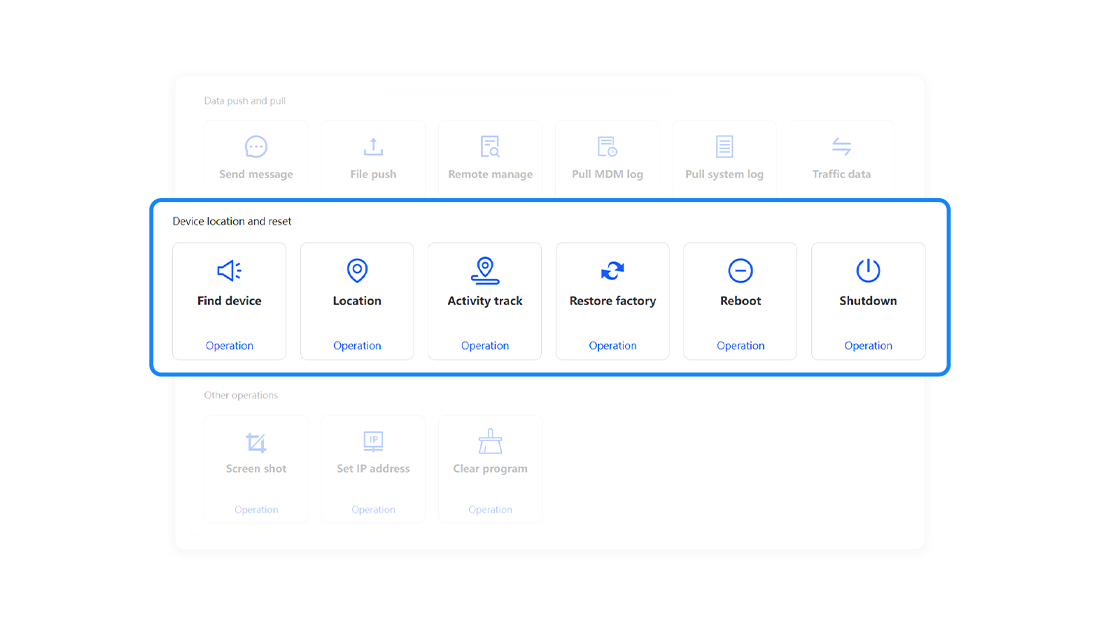Click the Restore factory refresh icon
The height and width of the screenshot is (620, 1100).
point(612,271)
